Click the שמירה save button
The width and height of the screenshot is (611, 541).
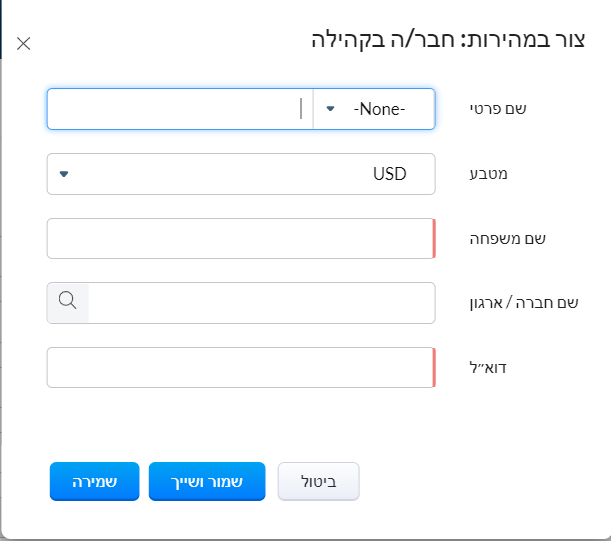94,481
